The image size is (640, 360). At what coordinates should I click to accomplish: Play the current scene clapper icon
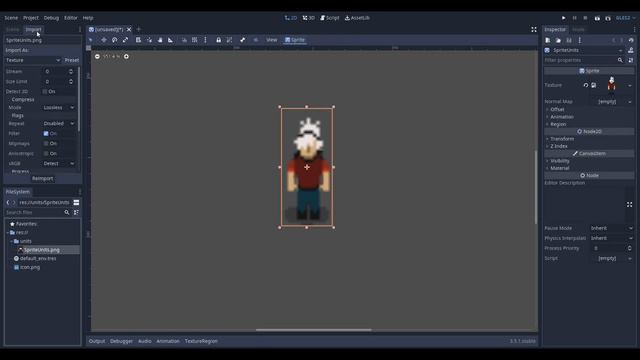tap(597, 18)
